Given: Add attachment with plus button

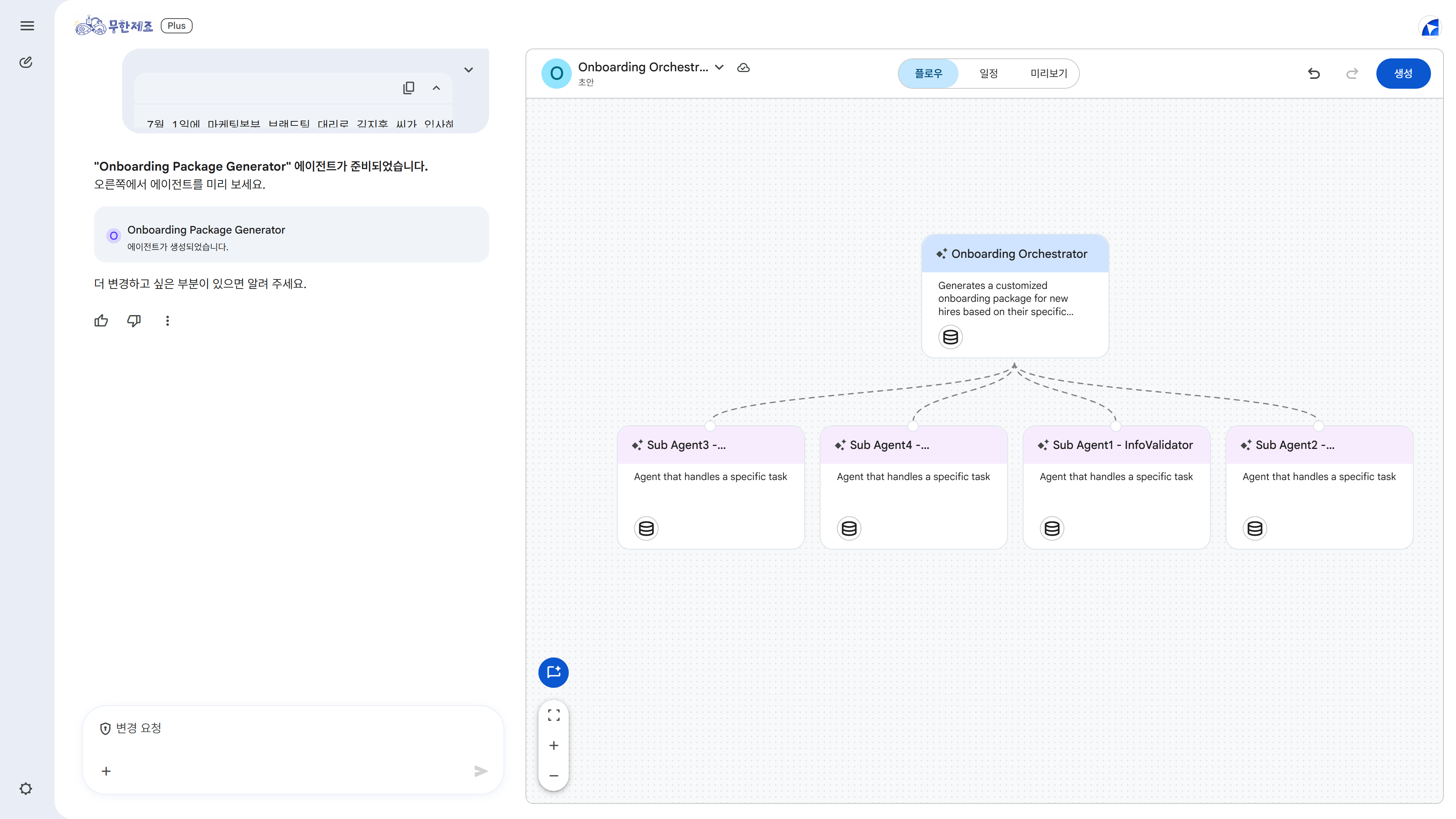Looking at the screenshot, I should 106,771.
